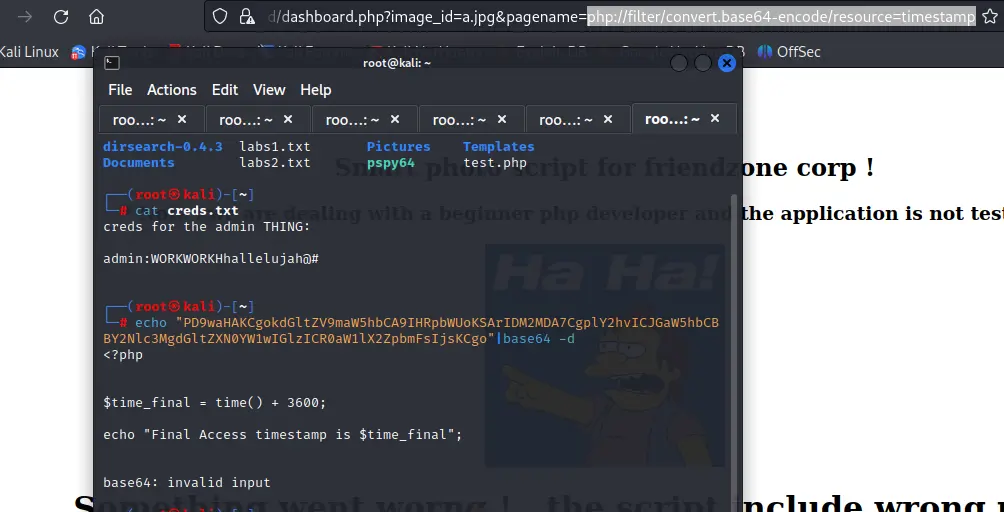Click the browser forward arrow button
Screen dimensions: 1004x512
tap(25, 17)
